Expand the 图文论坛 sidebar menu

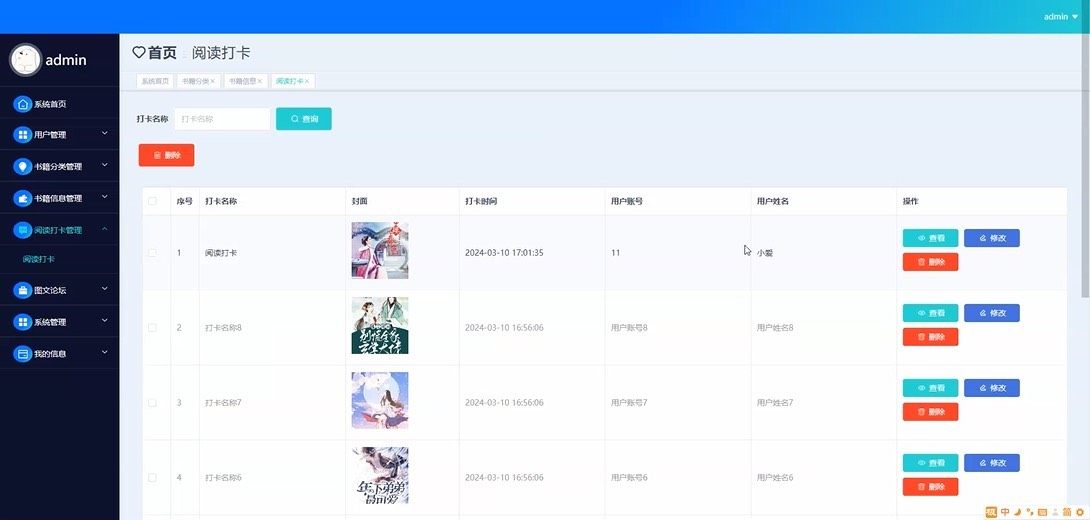(105, 288)
